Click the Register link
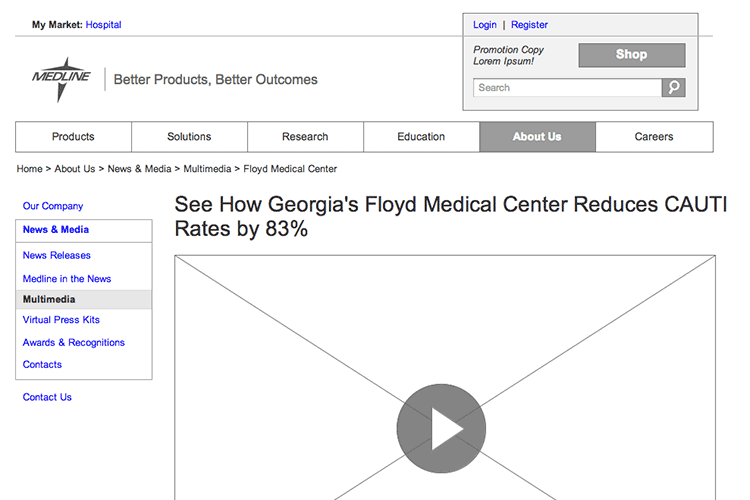The image size is (750, 500). [x=529, y=25]
